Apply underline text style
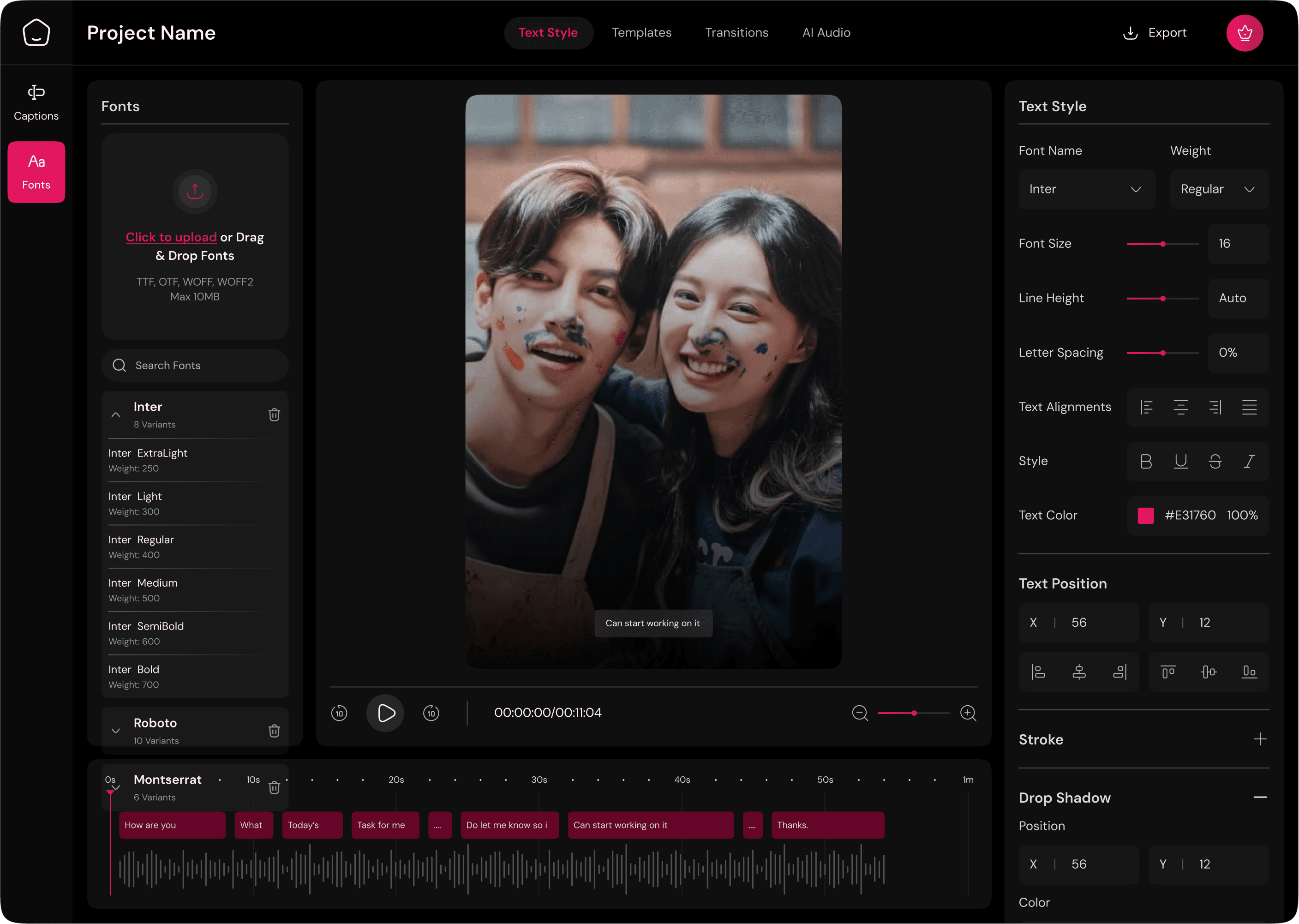Screen dimensions: 1299x924 (x=1181, y=462)
